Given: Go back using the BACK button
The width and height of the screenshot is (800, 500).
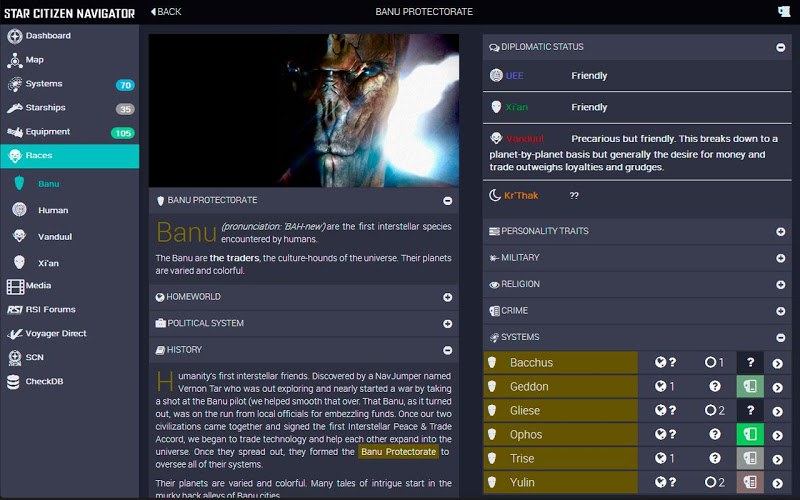Looking at the screenshot, I should point(166,11).
